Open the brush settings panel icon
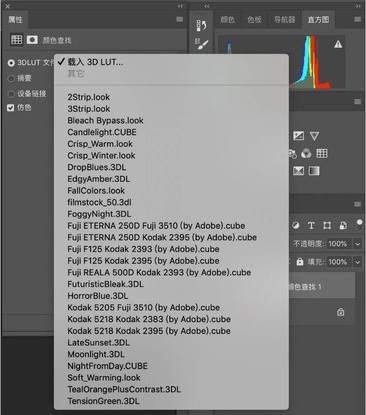366x415 pixels. pos(201,44)
